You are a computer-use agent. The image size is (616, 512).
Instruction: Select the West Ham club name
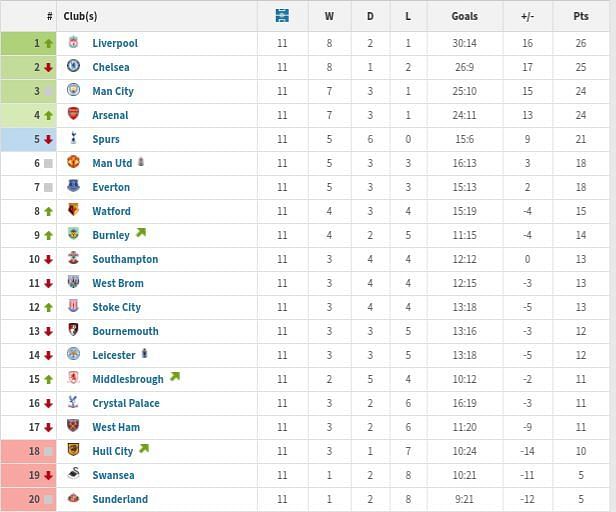(116, 427)
